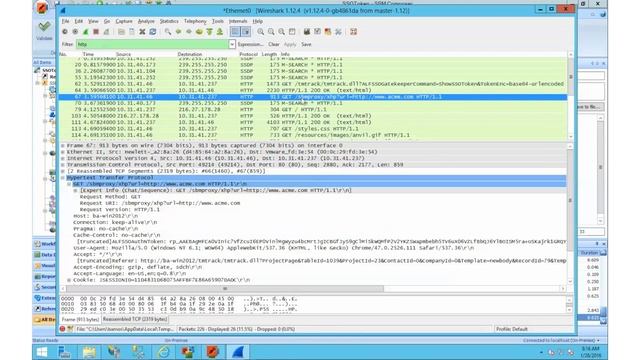Viewport: 640px width, 360px height.
Task: Open the Capture menu
Action: point(124,21)
